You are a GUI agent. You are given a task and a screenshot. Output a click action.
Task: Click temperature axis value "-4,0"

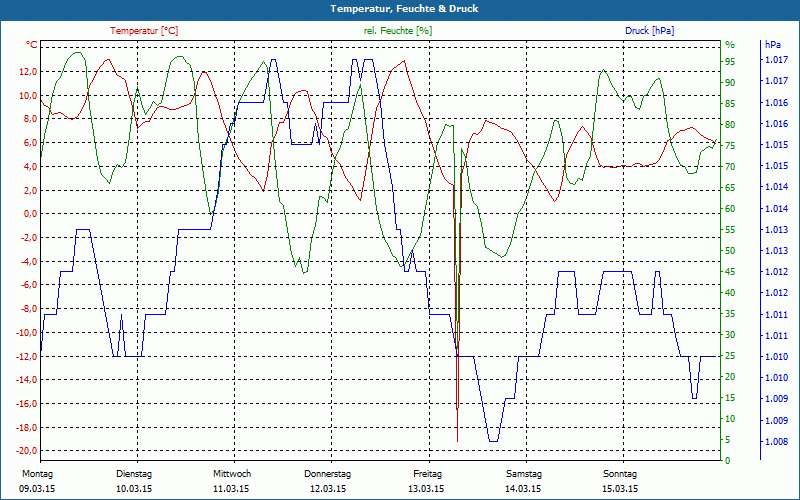coord(29,261)
